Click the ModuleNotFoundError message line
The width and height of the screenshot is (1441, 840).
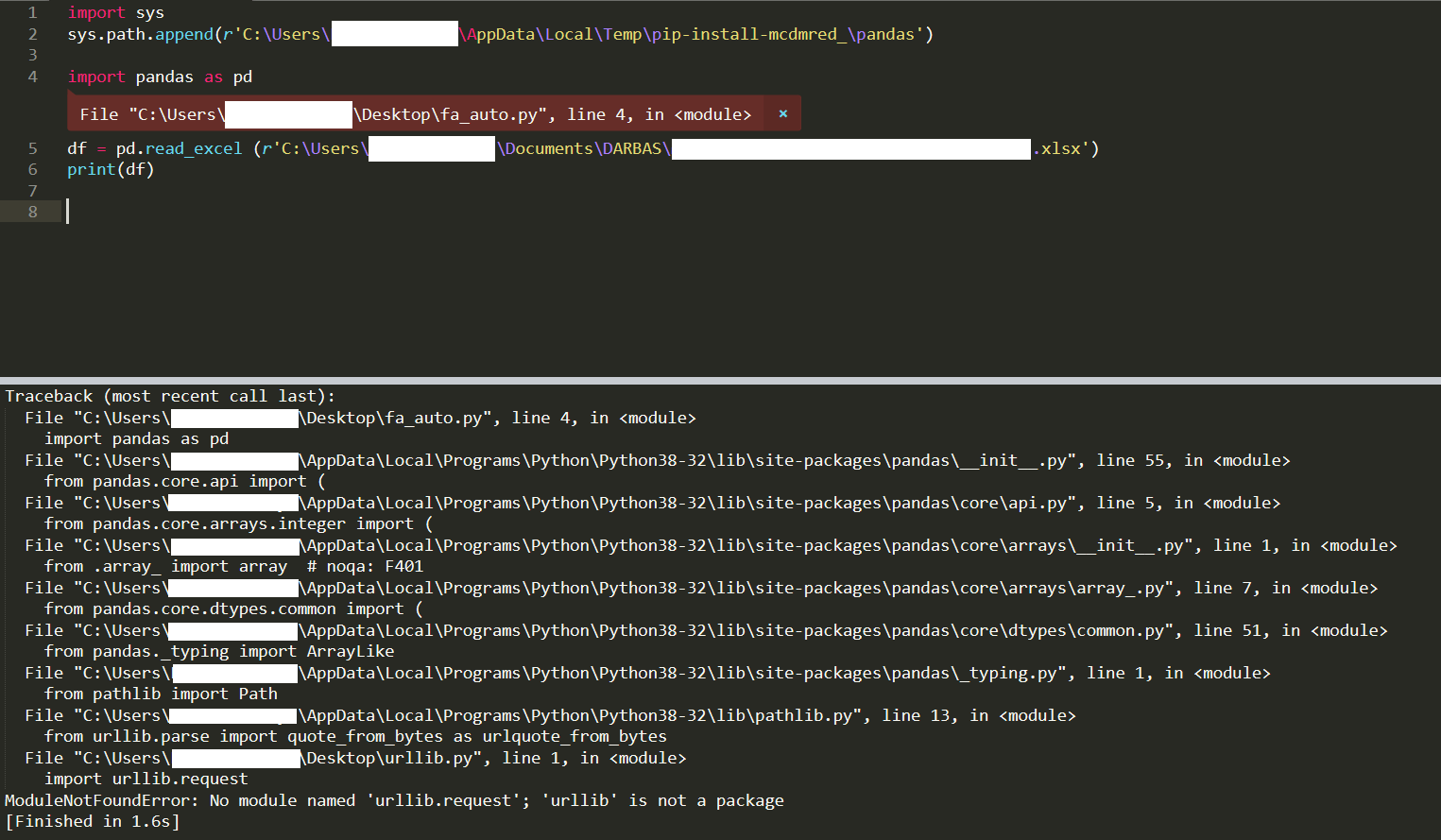pos(394,800)
